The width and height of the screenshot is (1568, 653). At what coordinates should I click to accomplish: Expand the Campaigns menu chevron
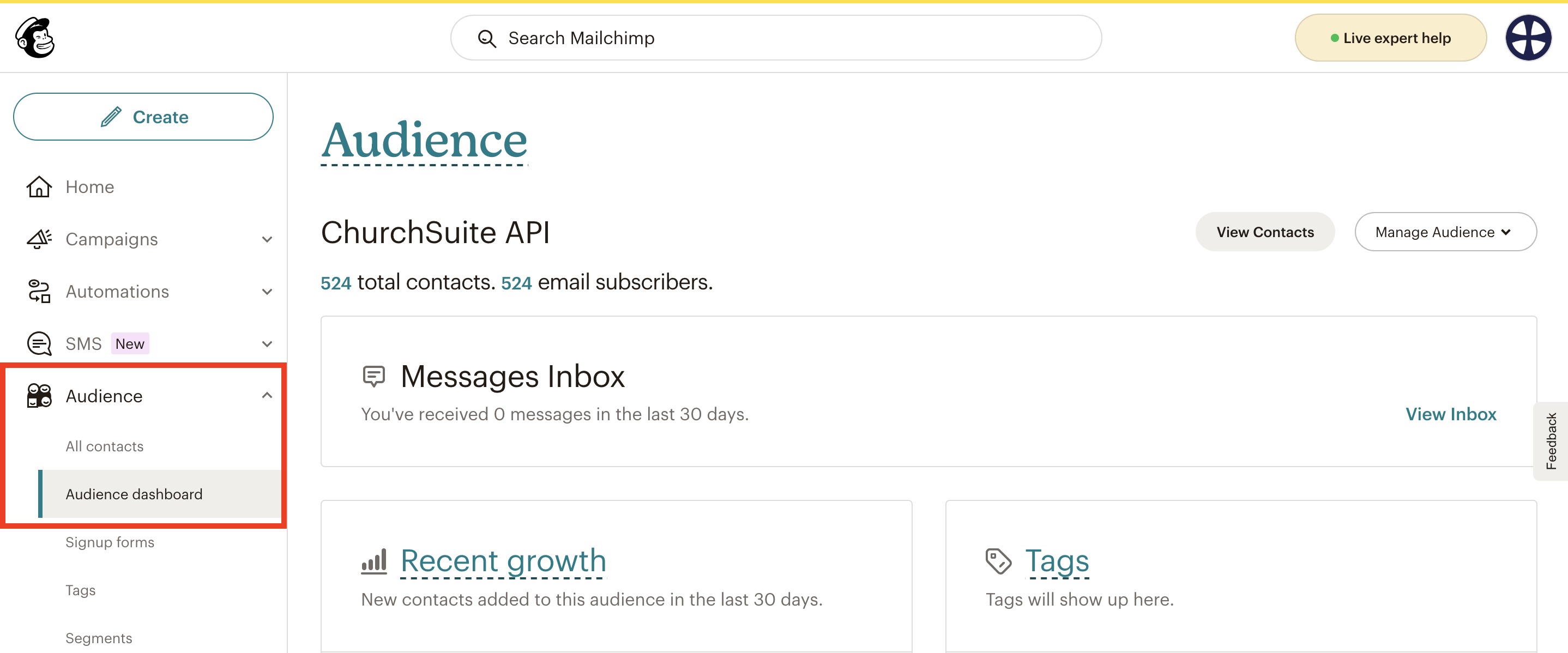tap(267, 239)
